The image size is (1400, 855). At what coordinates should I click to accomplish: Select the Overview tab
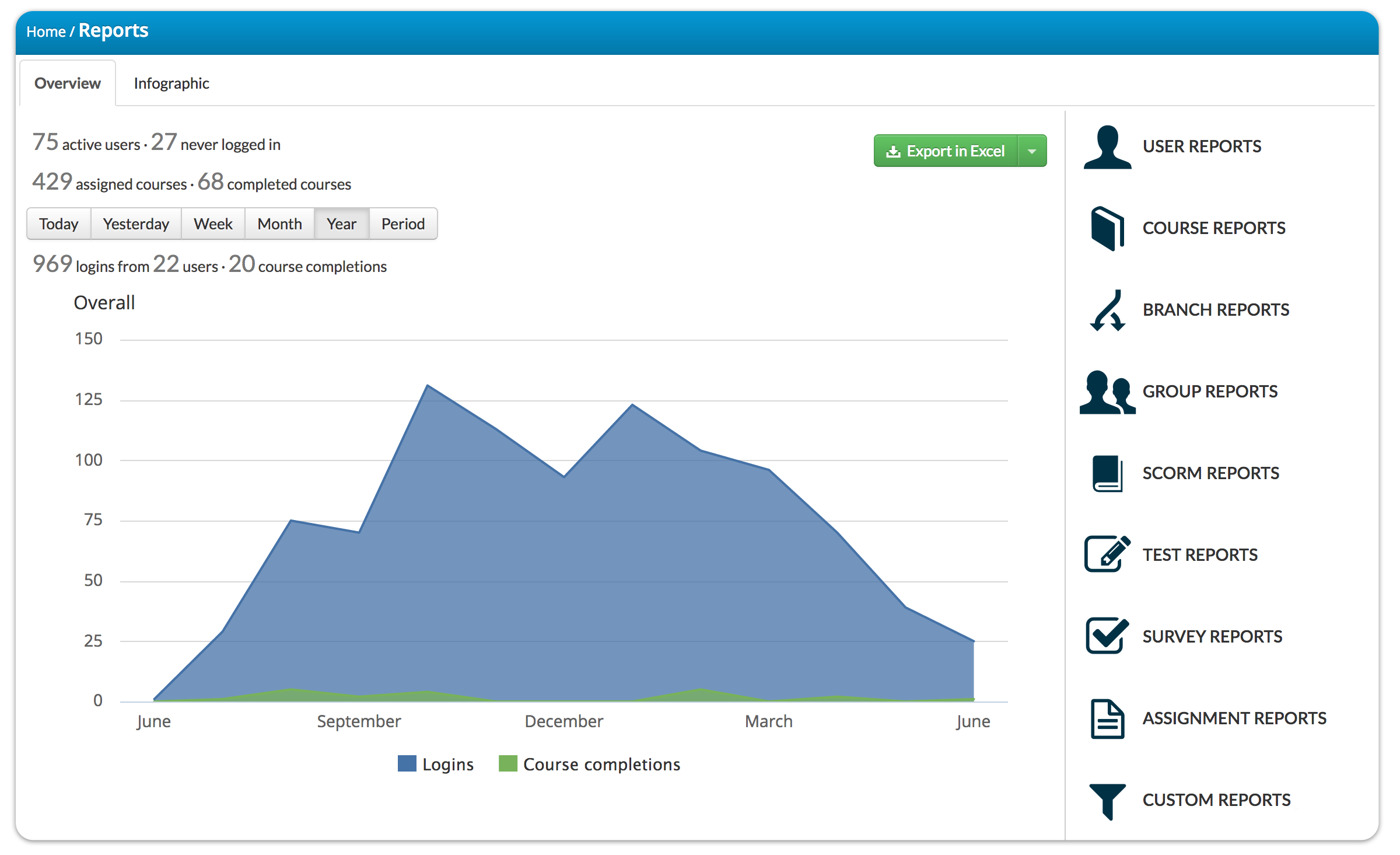coord(67,83)
